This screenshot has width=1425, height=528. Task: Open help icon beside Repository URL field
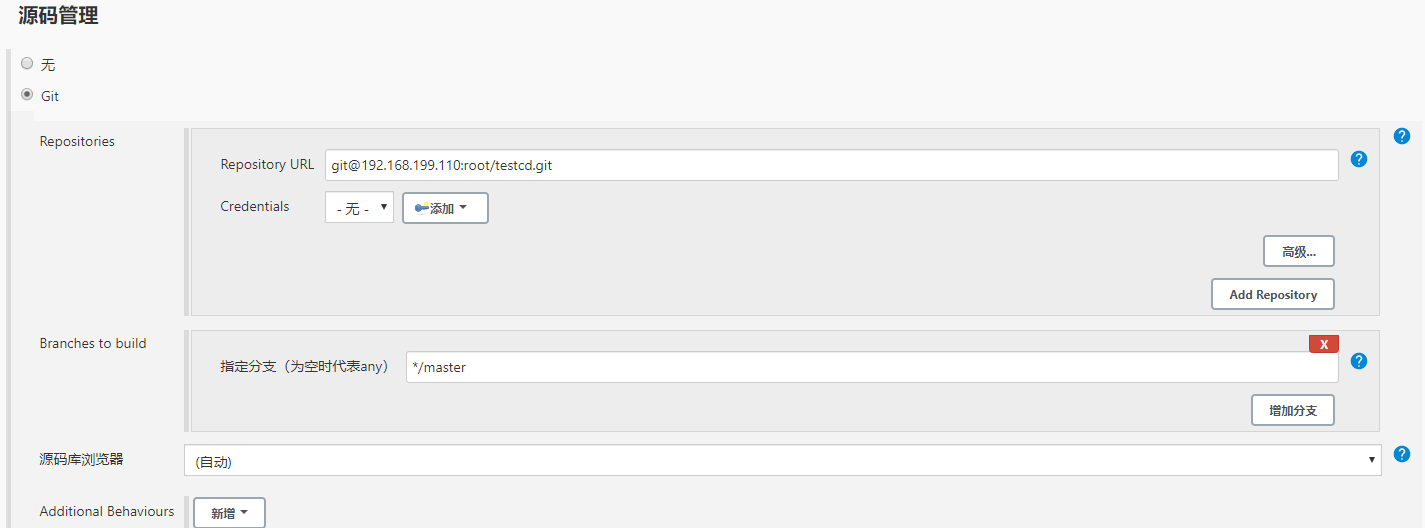click(x=1358, y=159)
